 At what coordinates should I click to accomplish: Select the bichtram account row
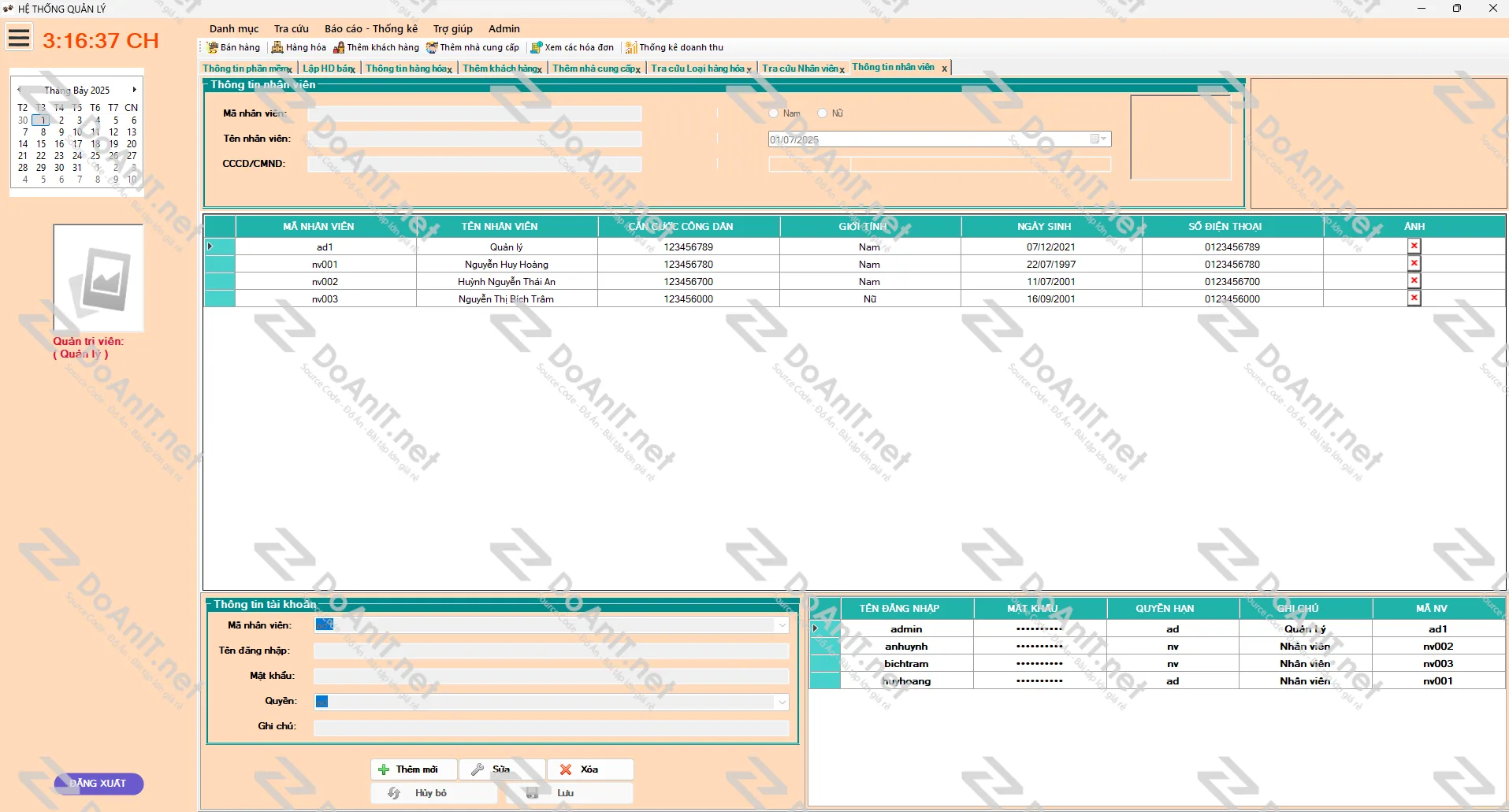click(x=906, y=664)
